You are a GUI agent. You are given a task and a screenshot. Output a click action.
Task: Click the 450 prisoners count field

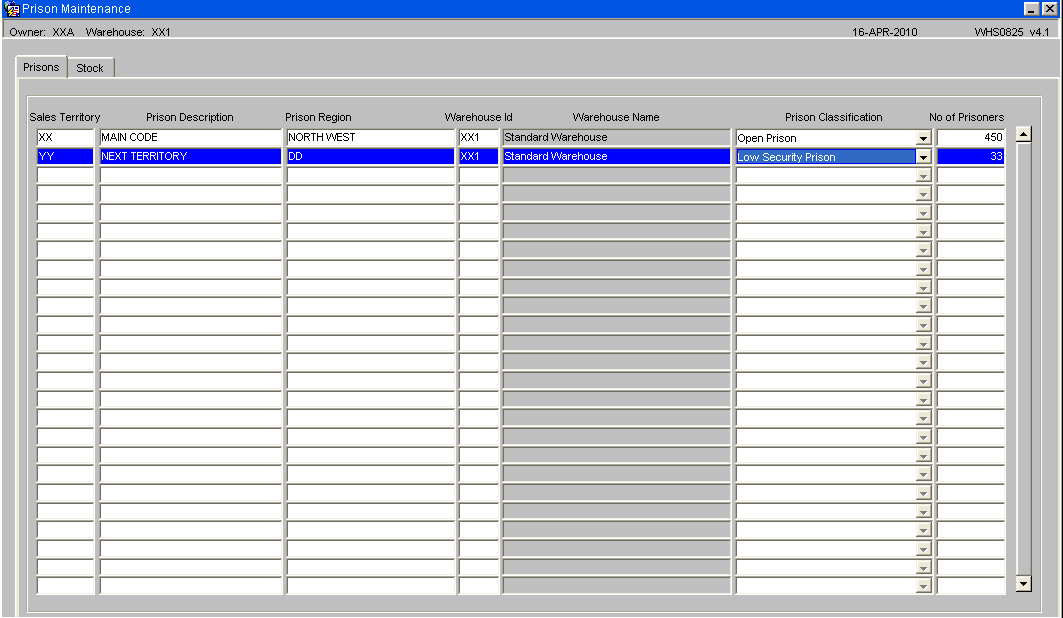click(971, 138)
